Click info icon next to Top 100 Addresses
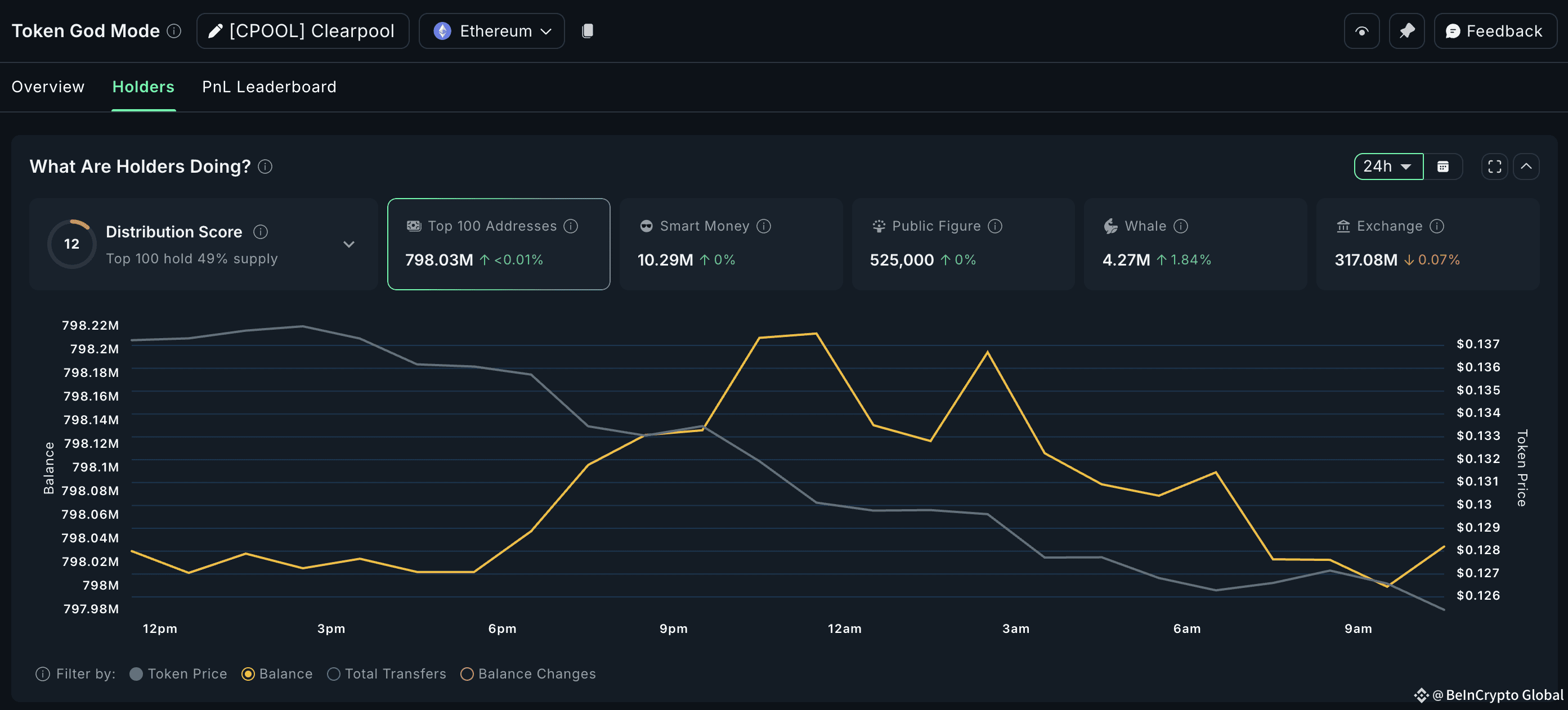The width and height of the screenshot is (1568, 710). [x=570, y=226]
